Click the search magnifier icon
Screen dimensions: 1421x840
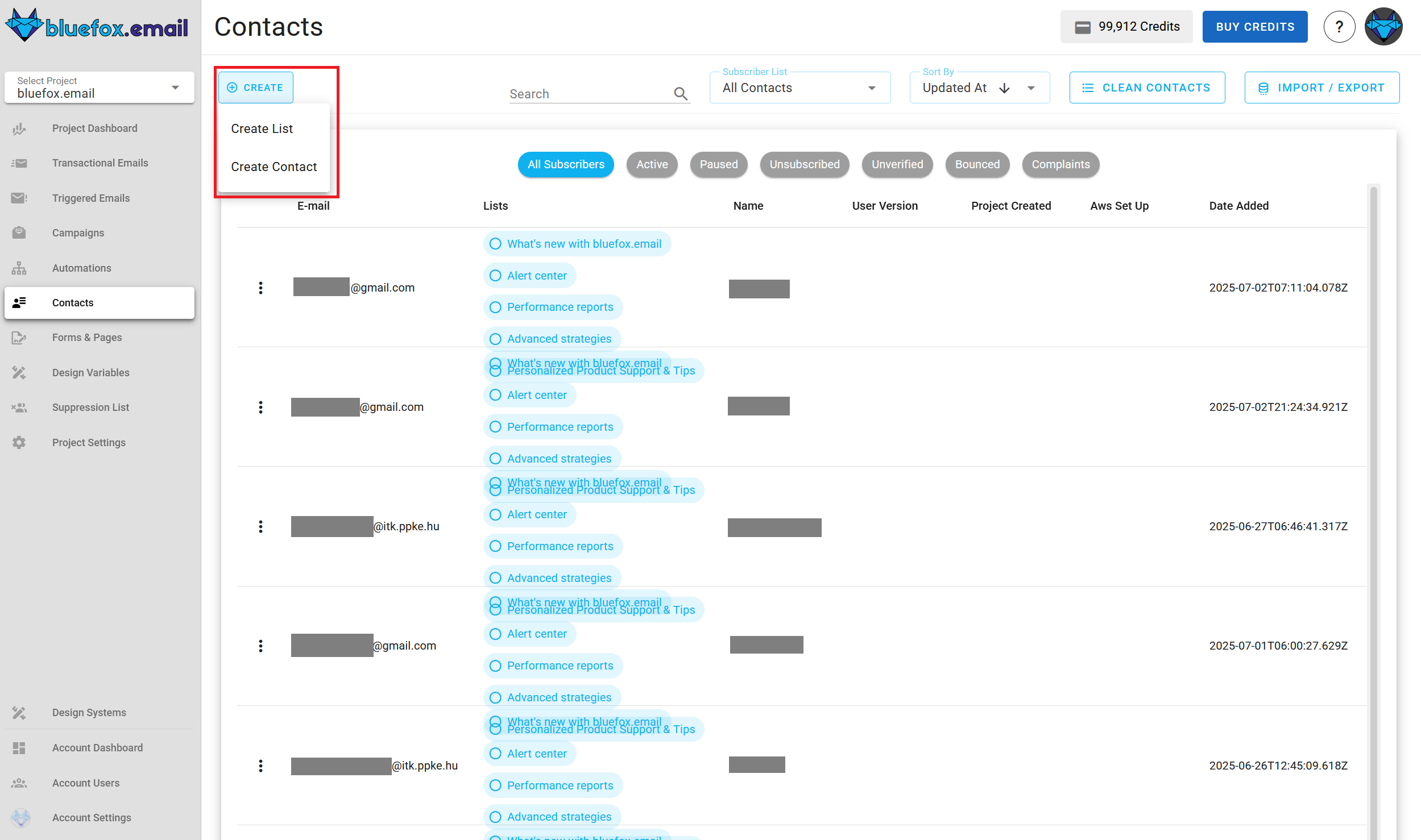(x=681, y=93)
